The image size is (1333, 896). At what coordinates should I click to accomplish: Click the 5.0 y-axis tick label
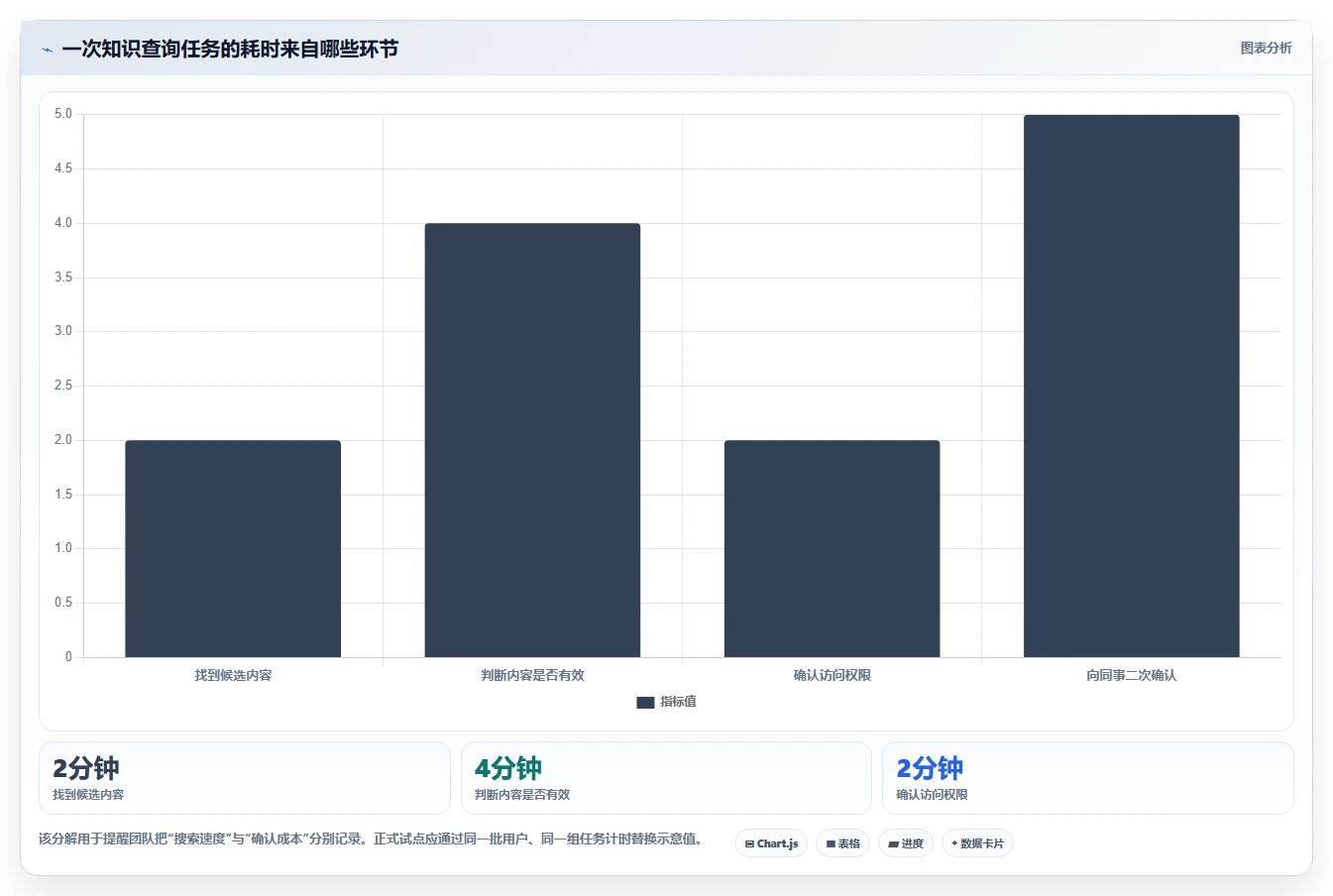coord(63,114)
